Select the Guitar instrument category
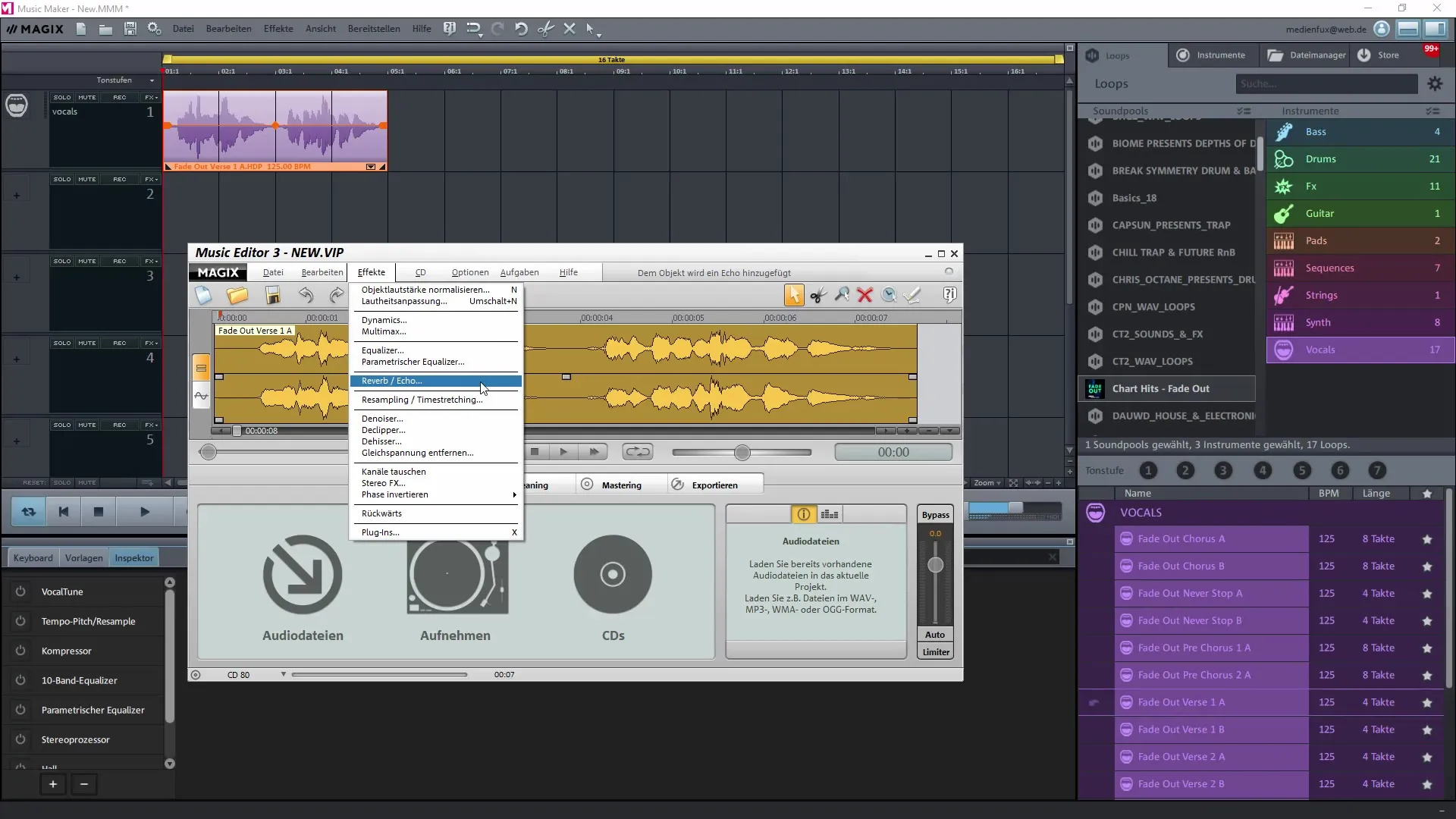 pos(1360,214)
